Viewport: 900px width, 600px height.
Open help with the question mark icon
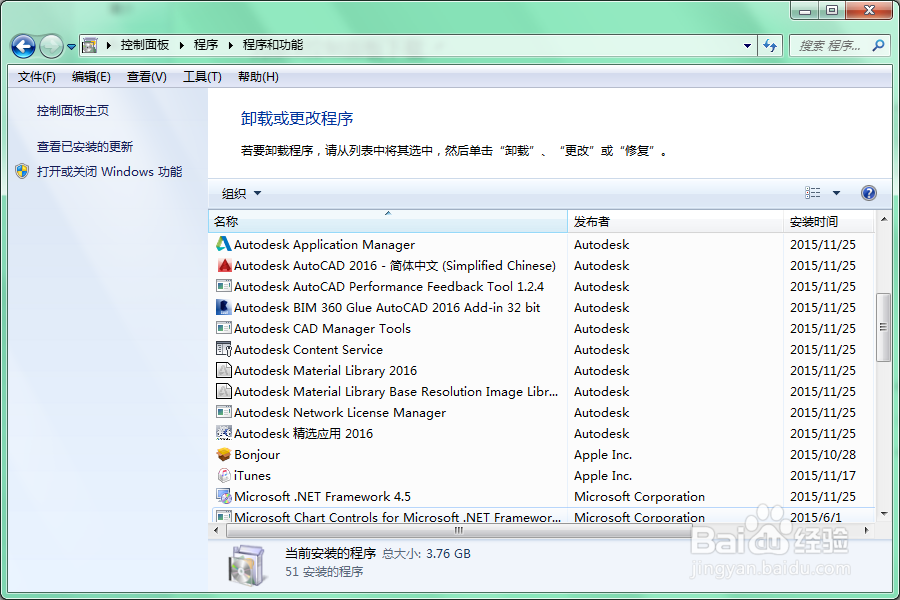(868, 193)
